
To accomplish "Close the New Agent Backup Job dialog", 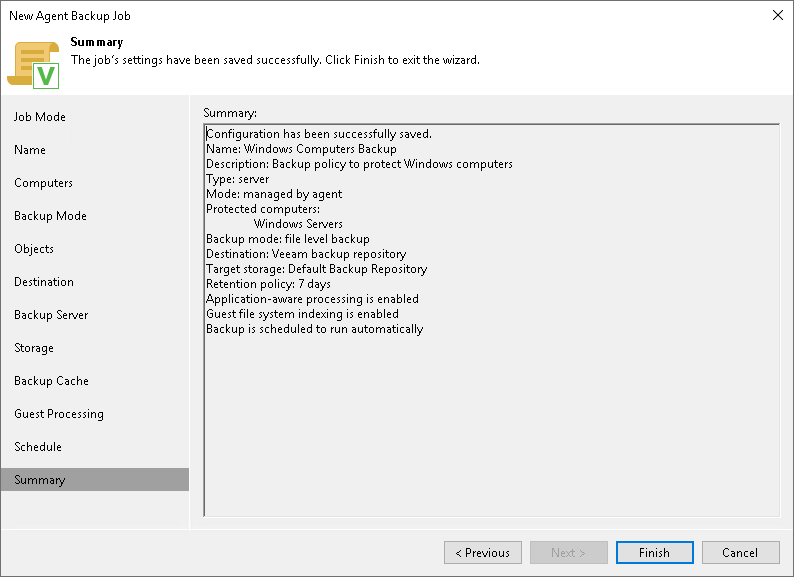I will click(x=777, y=15).
